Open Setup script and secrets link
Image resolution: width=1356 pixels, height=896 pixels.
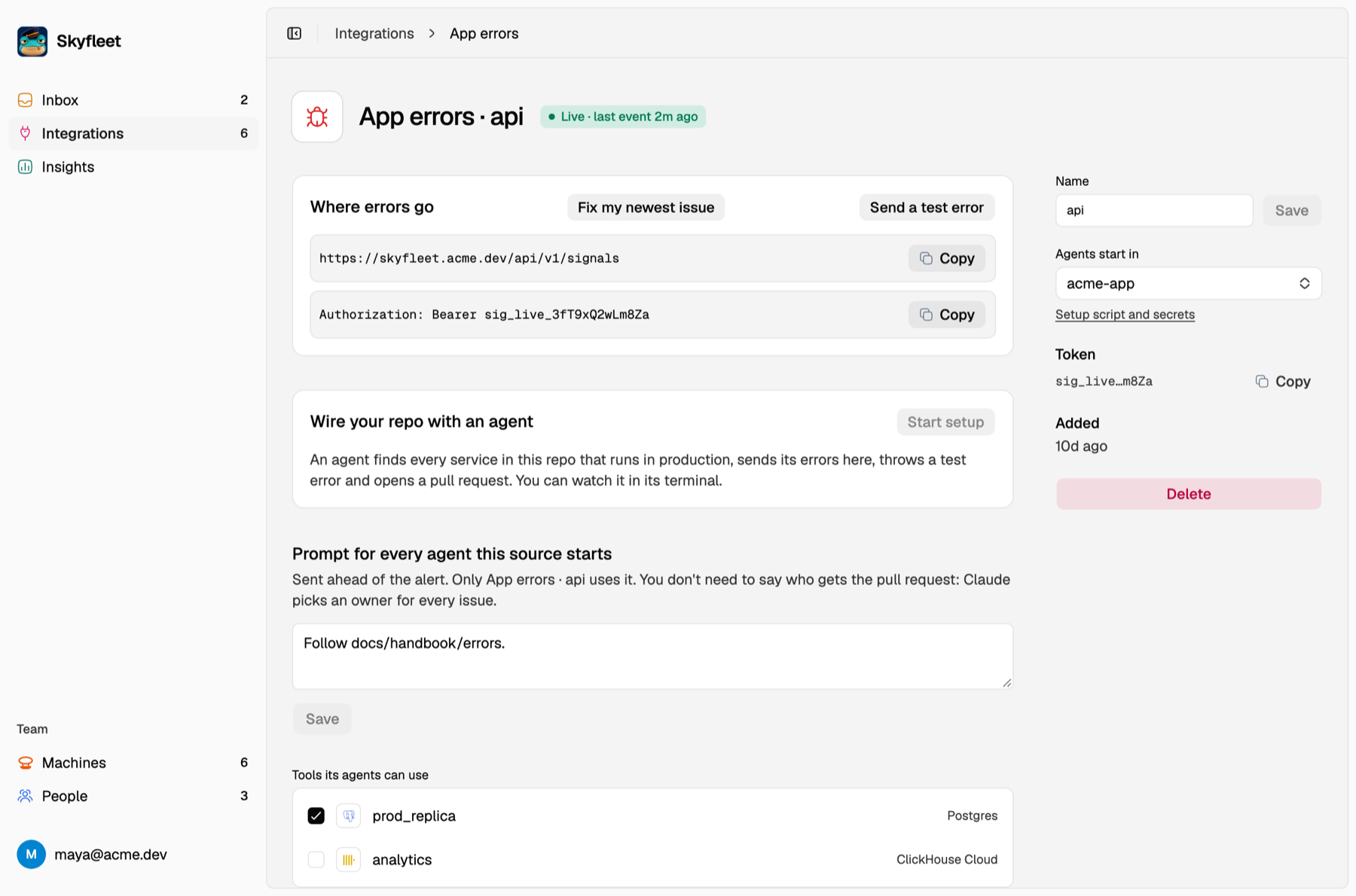(1125, 315)
